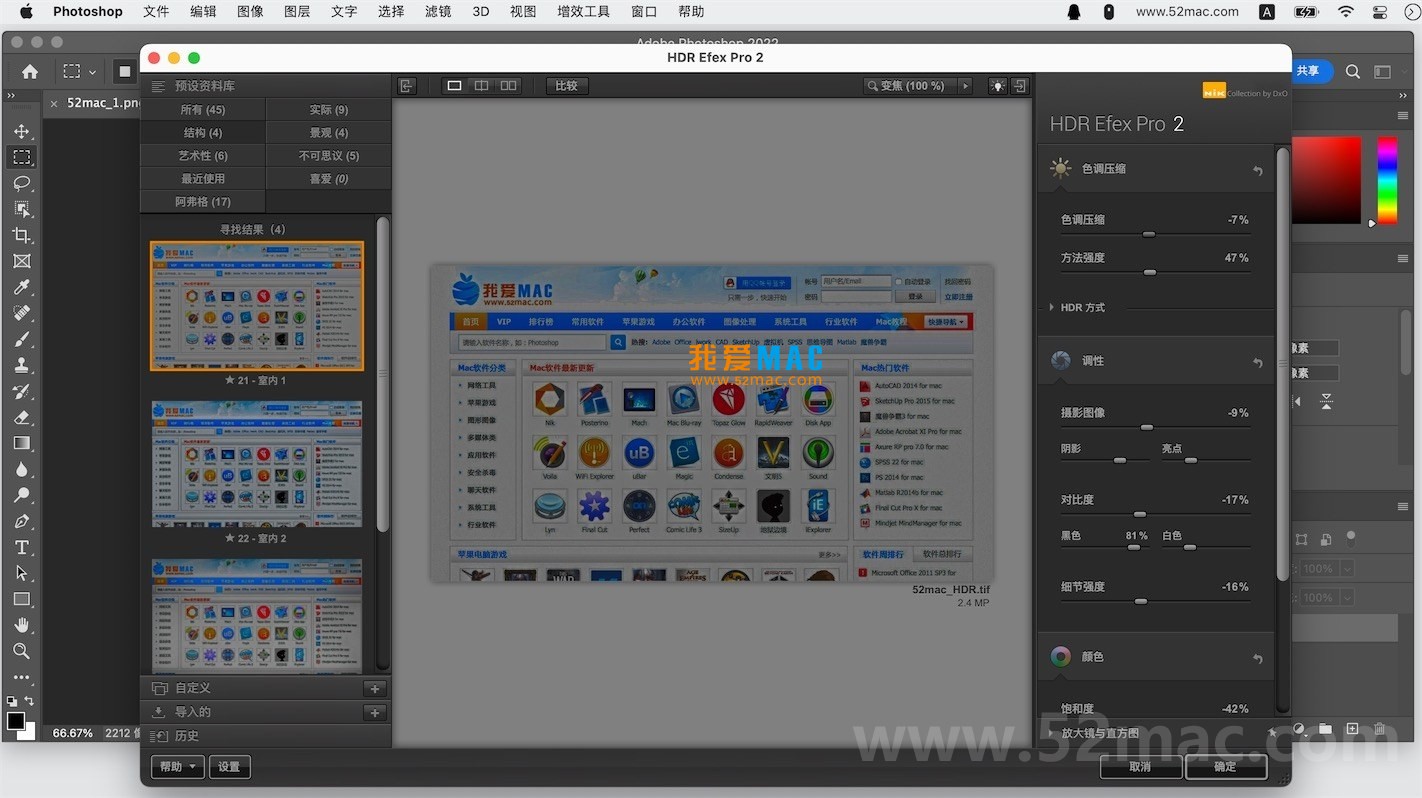
Task: Open Photoshop color panel menu icon
Action: click(x=1402, y=116)
